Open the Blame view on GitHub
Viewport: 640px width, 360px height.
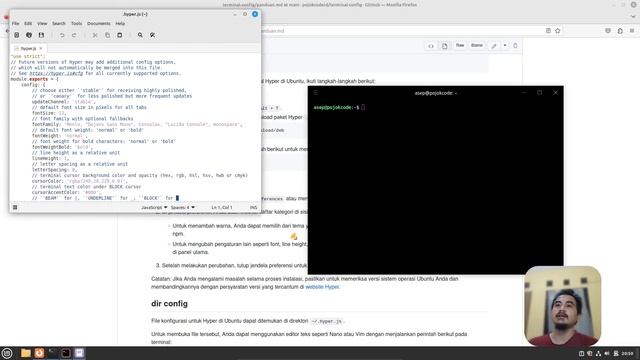(477, 45)
